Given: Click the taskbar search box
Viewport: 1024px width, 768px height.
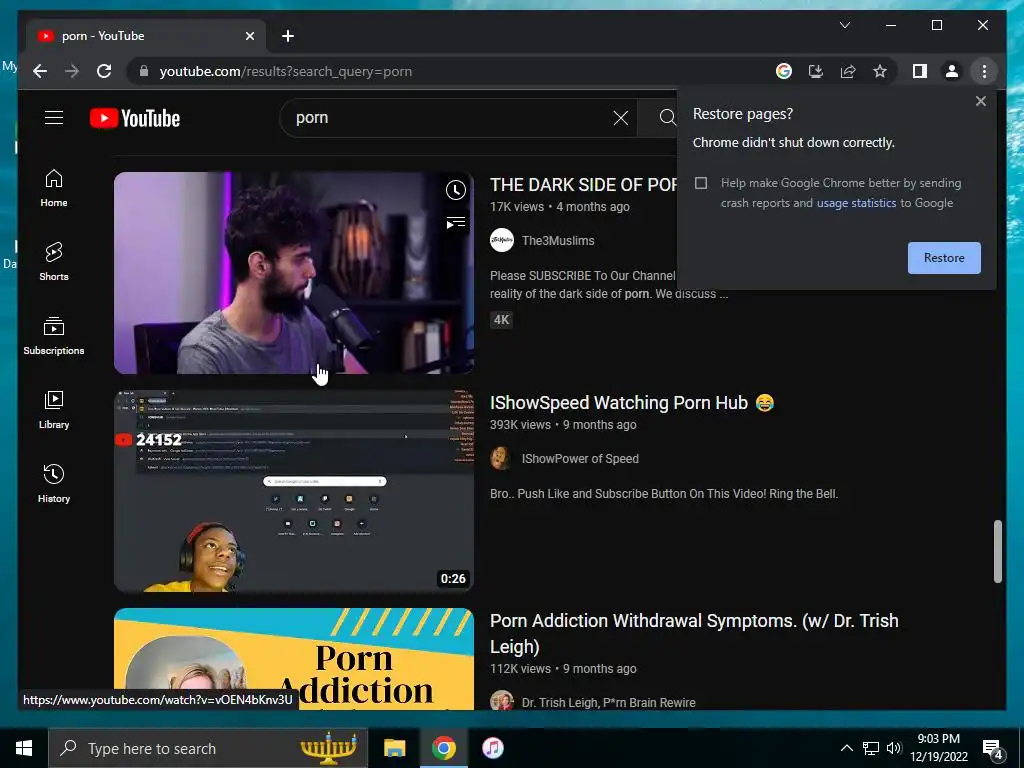Looking at the screenshot, I should 208,748.
